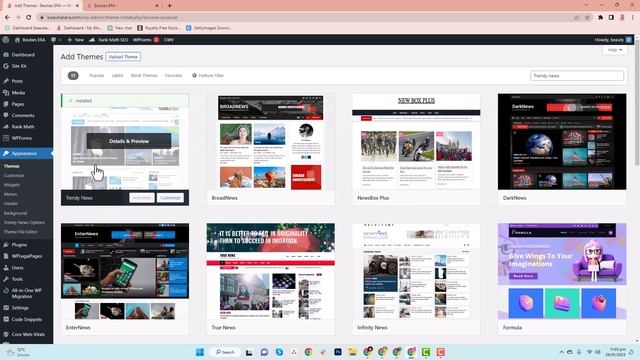Image resolution: width=640 pixels, height=360 pixels.
Task: Open the Infinity News theme thumbnail
Action: click(416, 271)
